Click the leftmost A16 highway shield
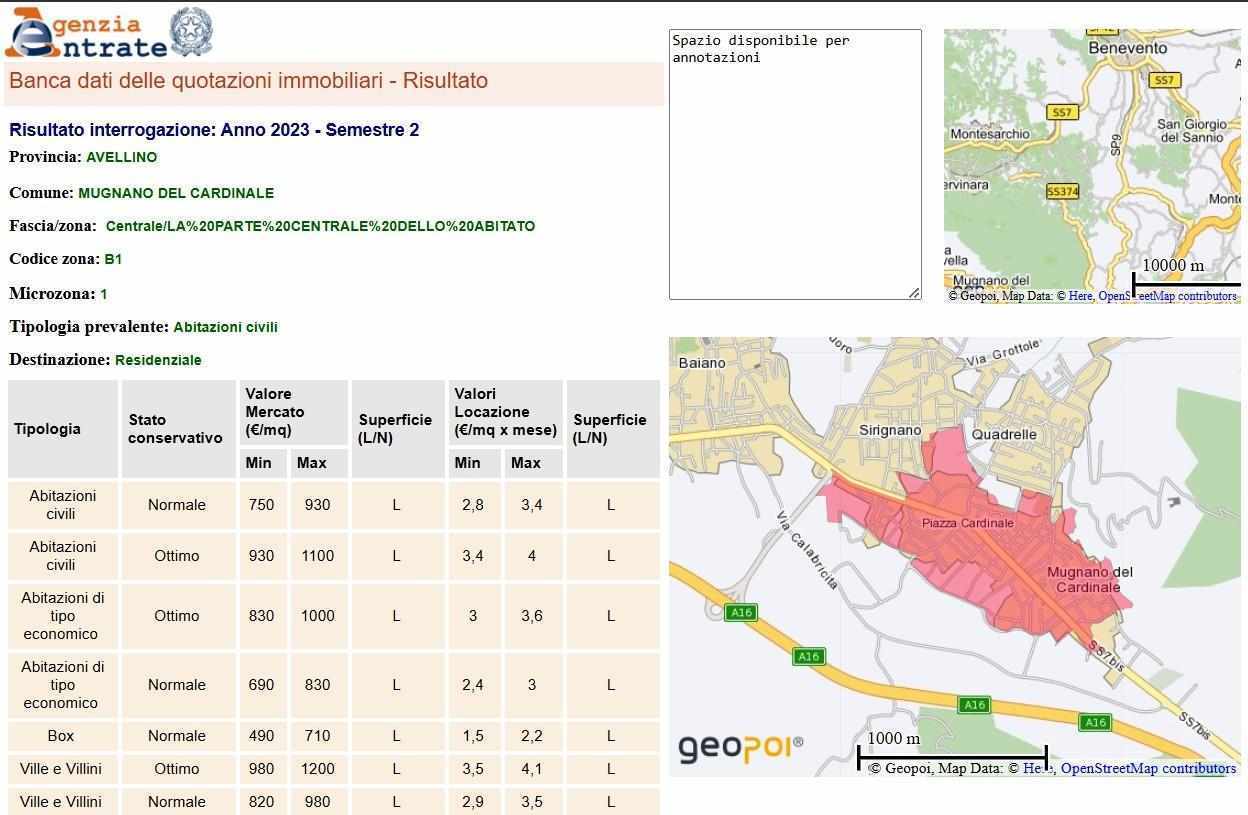This screenshot has width=1248, height=815. pyautogui.click(x=741, y=612)
